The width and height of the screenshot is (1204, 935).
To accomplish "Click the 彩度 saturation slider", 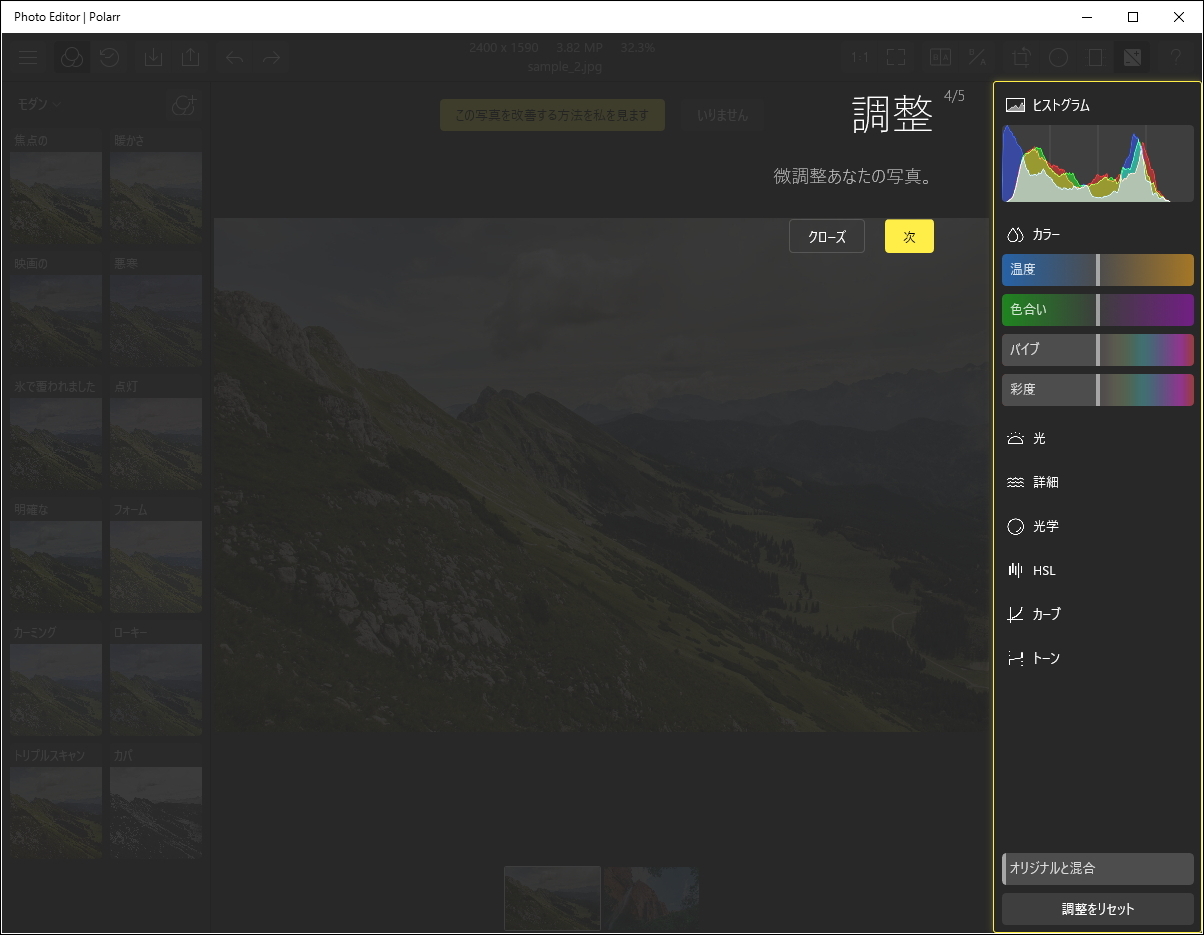I will [1098, 390].
